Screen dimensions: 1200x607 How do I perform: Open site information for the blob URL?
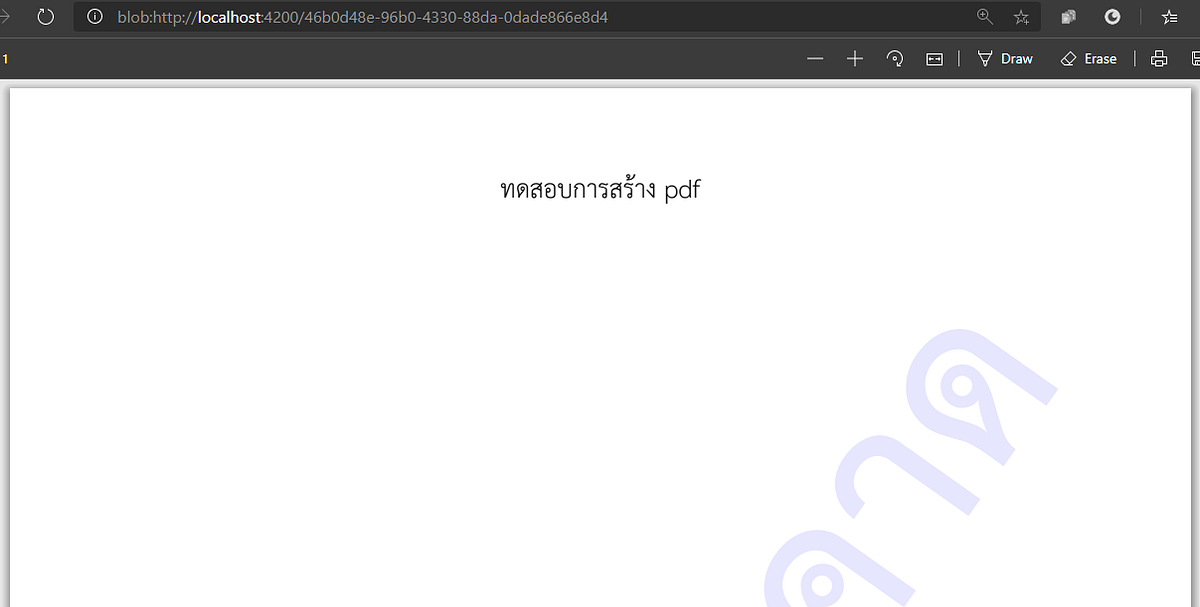click(x=94, y=16)
